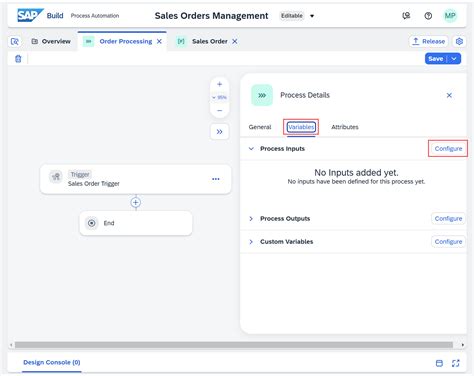Click the delete trash icon in toolbar
This screenshot has height=376, width=474.
(x=18, y=59)
